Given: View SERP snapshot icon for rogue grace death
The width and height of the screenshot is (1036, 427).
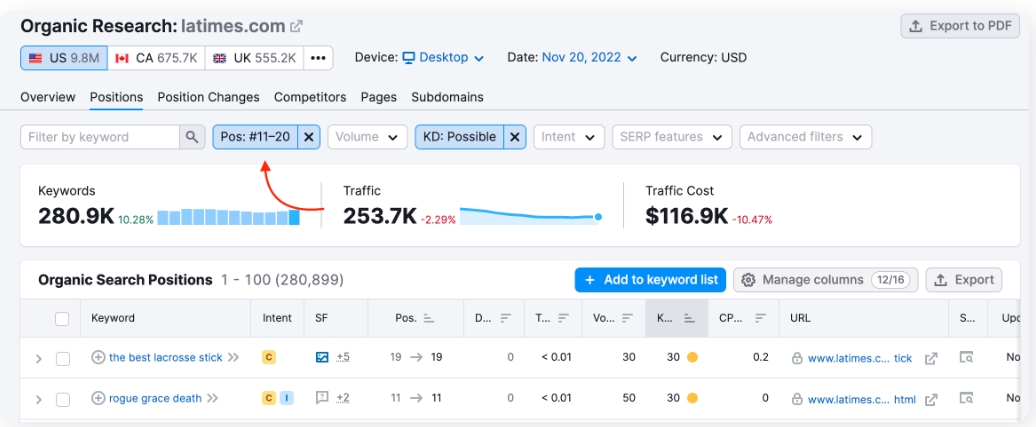Looking at the screenshot, I should pos(966,398).
